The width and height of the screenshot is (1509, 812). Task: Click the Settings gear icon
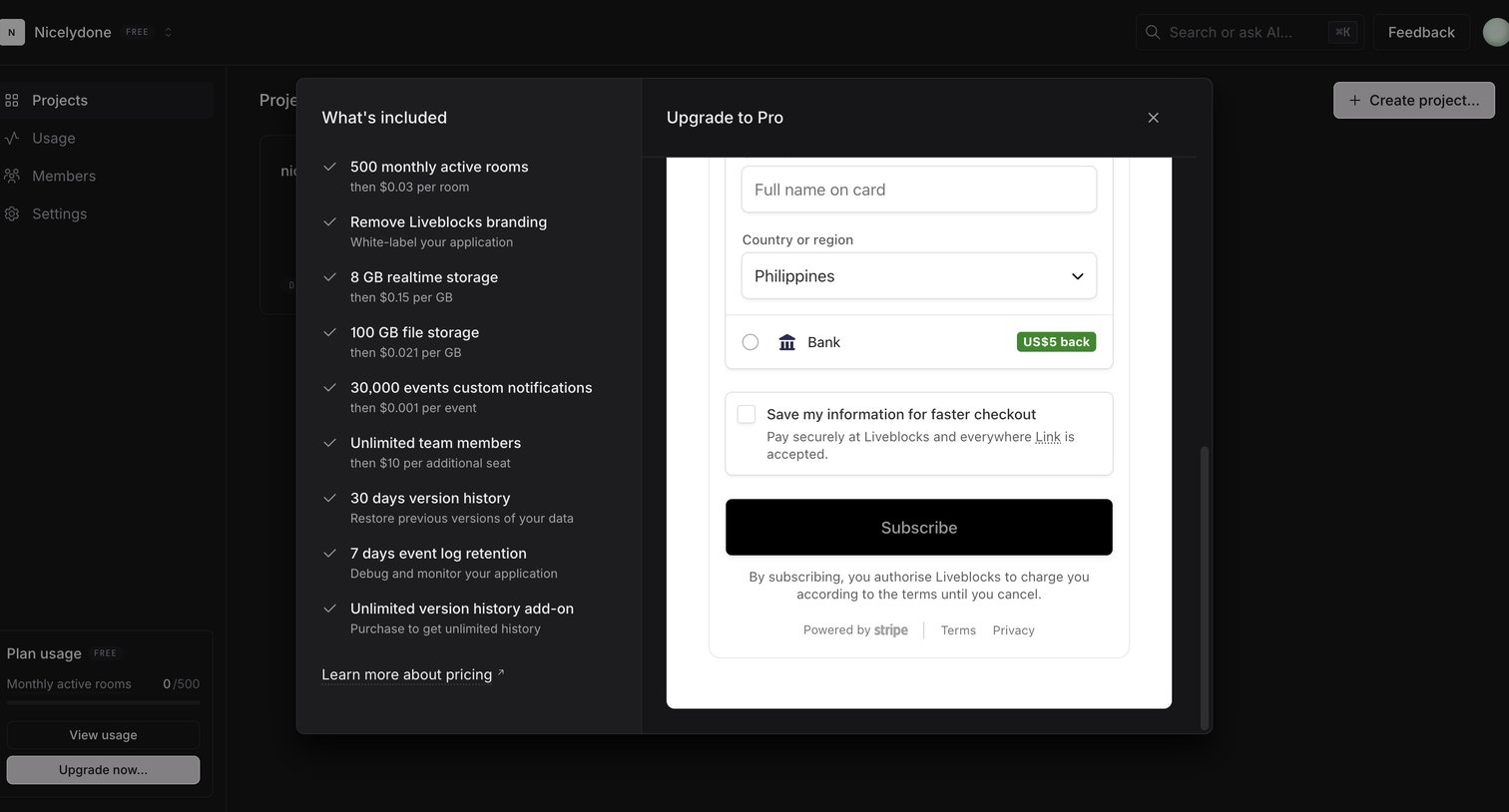(12, 213)
